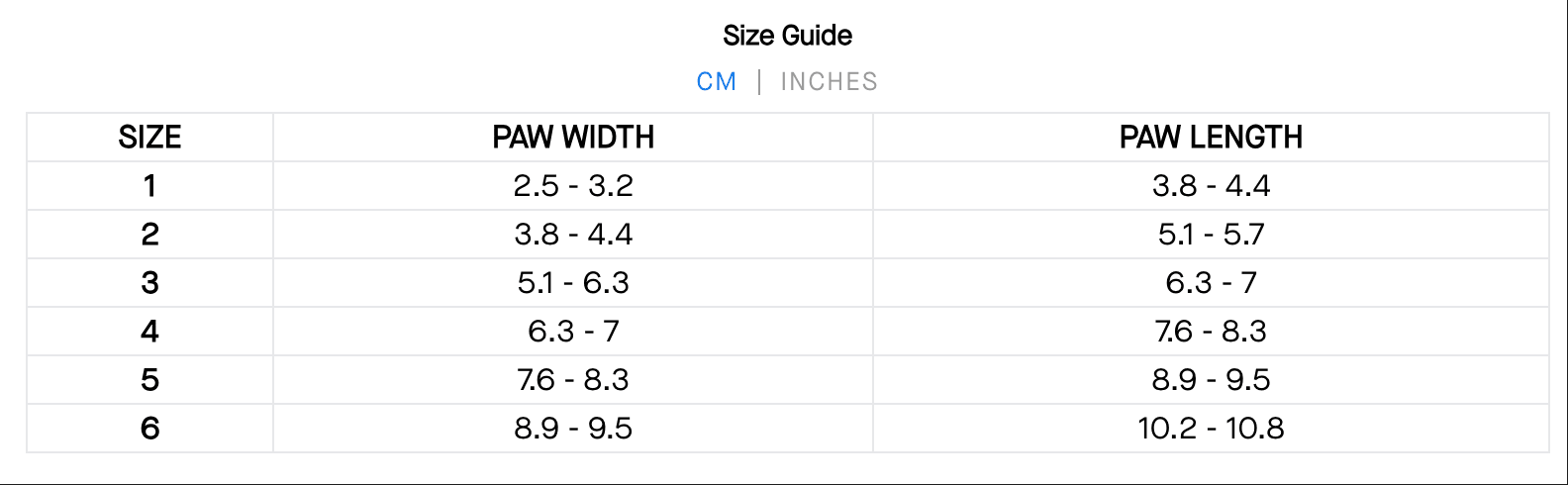Click paw length value 10.2 - 10.8
Screen dimensions: 1568x485
[1211, 429]
